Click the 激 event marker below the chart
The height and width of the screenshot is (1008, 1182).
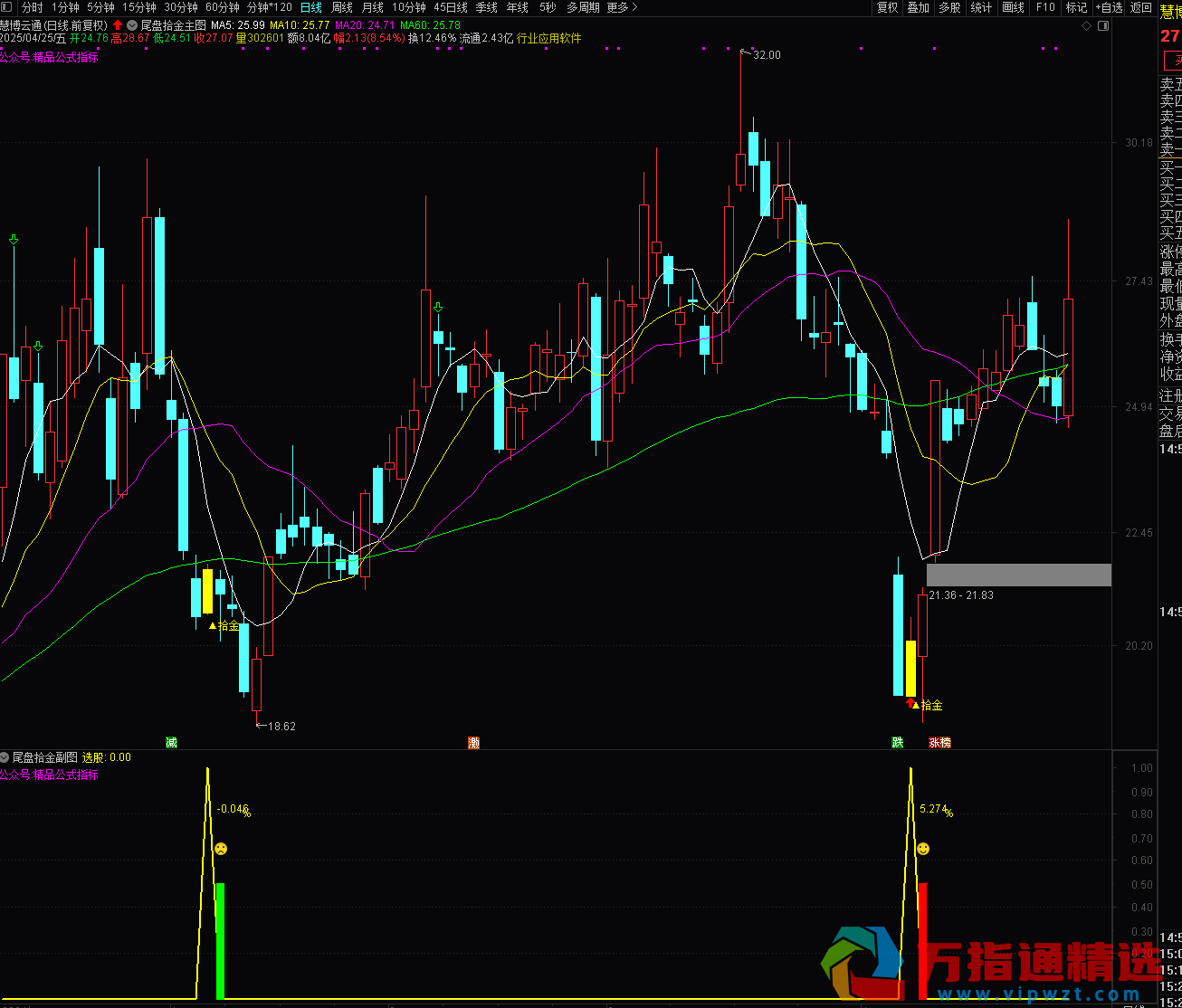[473, 743]
